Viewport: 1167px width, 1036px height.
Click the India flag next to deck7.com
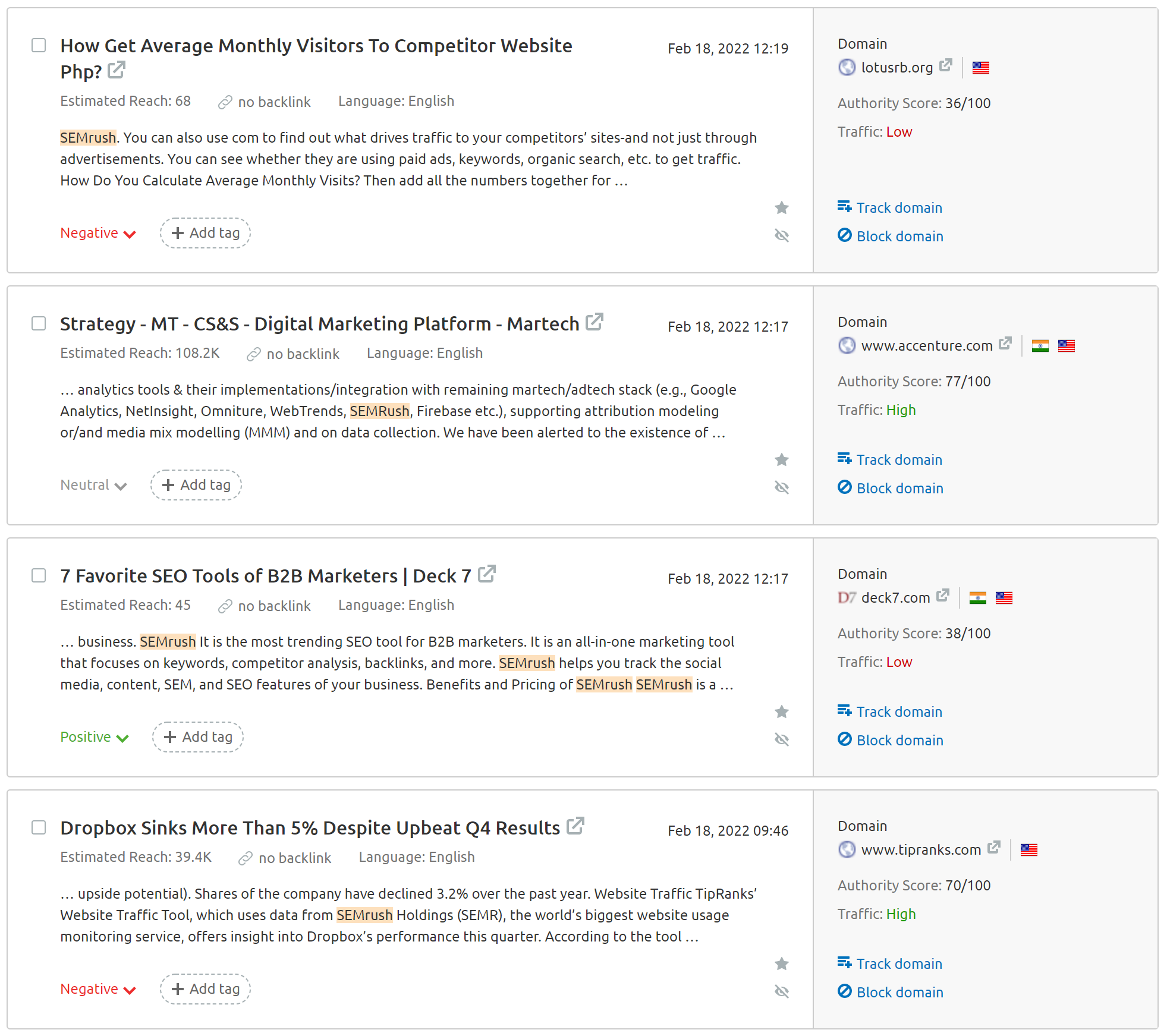coord(978,598)
